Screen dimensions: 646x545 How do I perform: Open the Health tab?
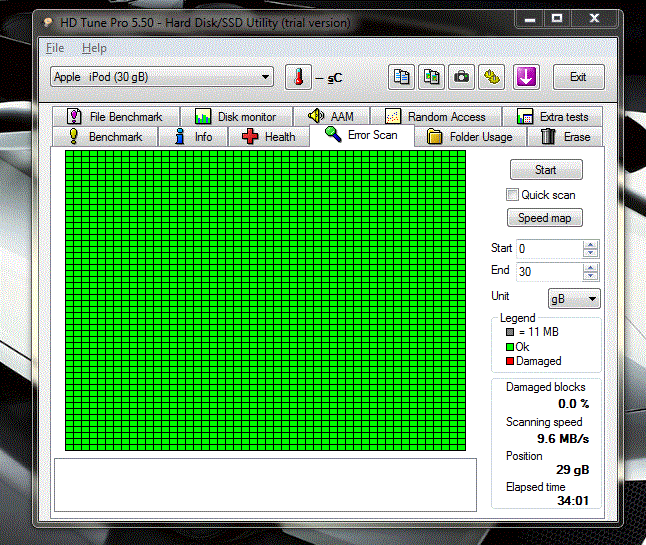268,137
